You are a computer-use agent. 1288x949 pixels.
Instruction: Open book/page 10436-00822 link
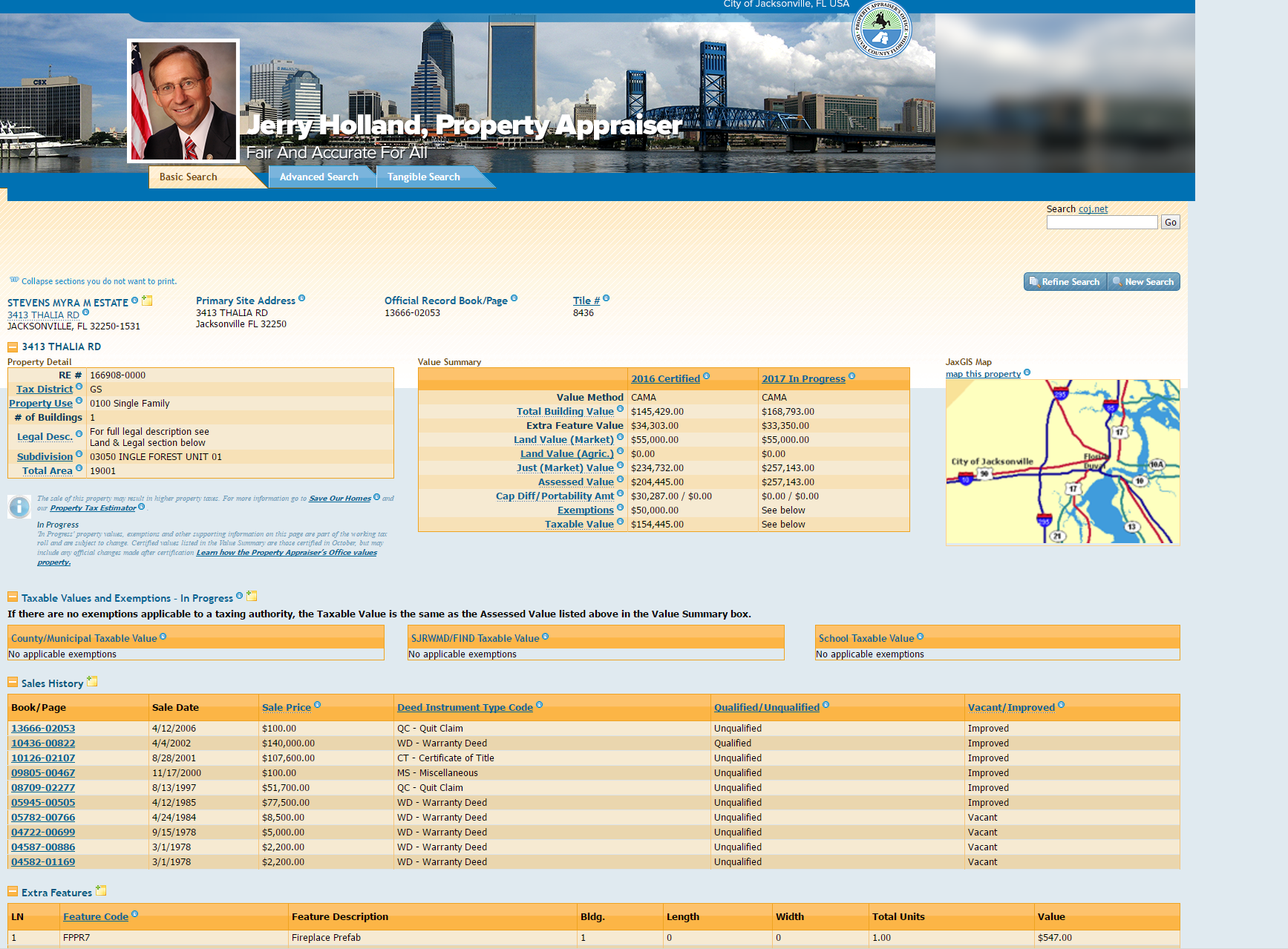(x=43, y=743)
